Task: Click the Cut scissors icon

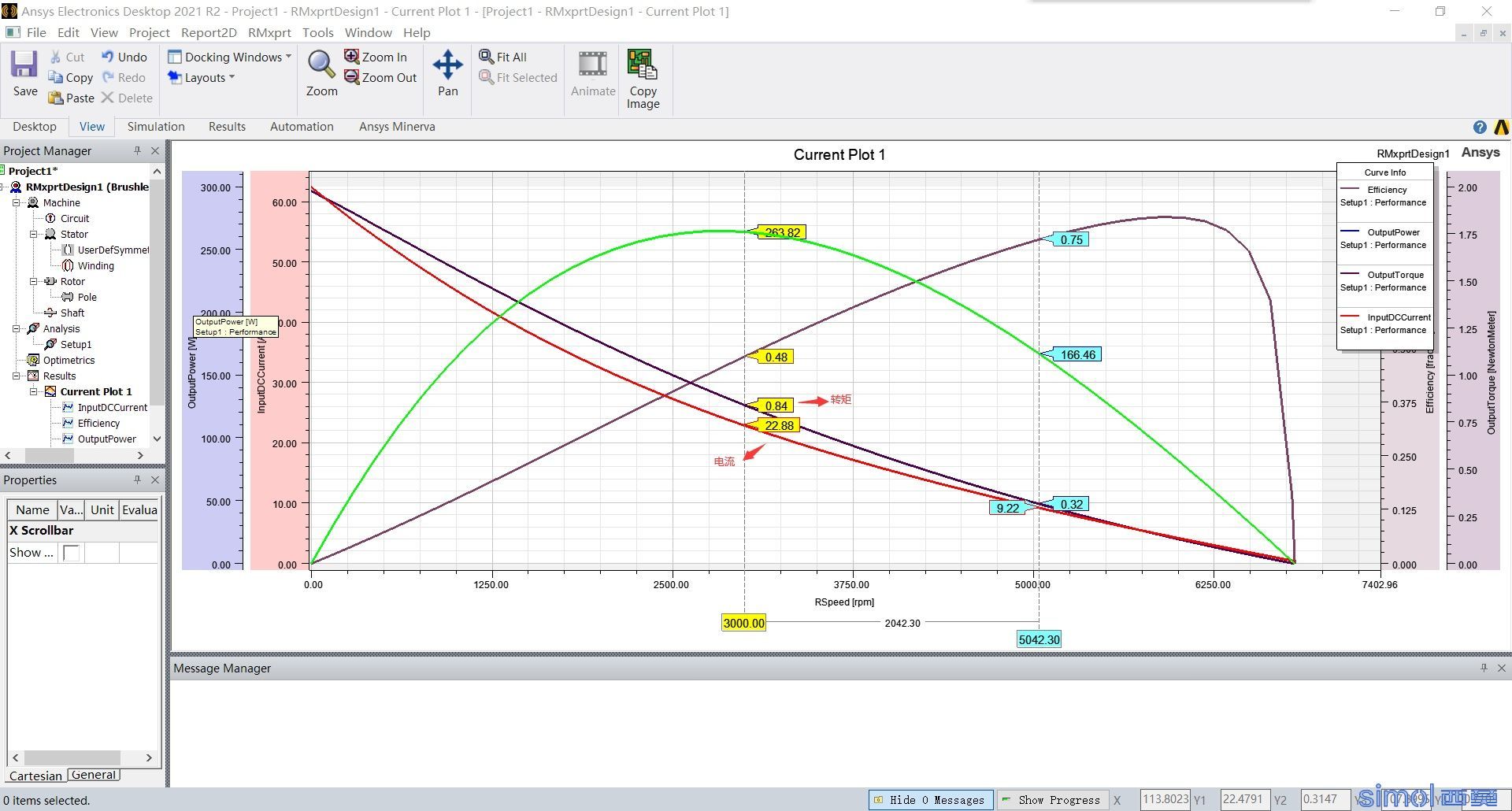Action: [x=55, y=57]
